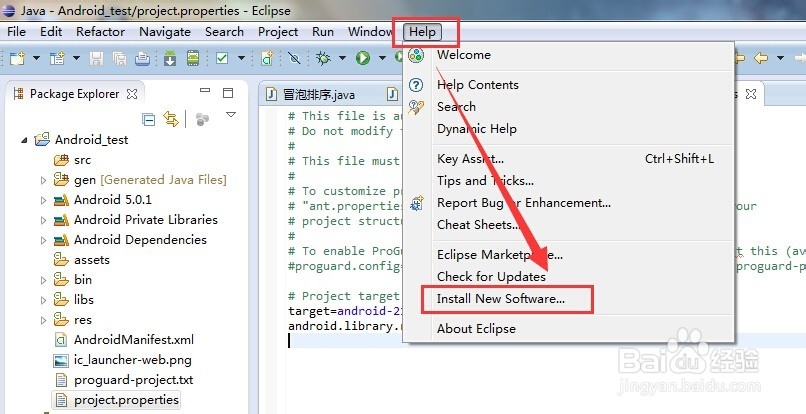Viewport: 806px width, 414px height.
Task: Click the Save toolbar icon
Action: (96, 58)
